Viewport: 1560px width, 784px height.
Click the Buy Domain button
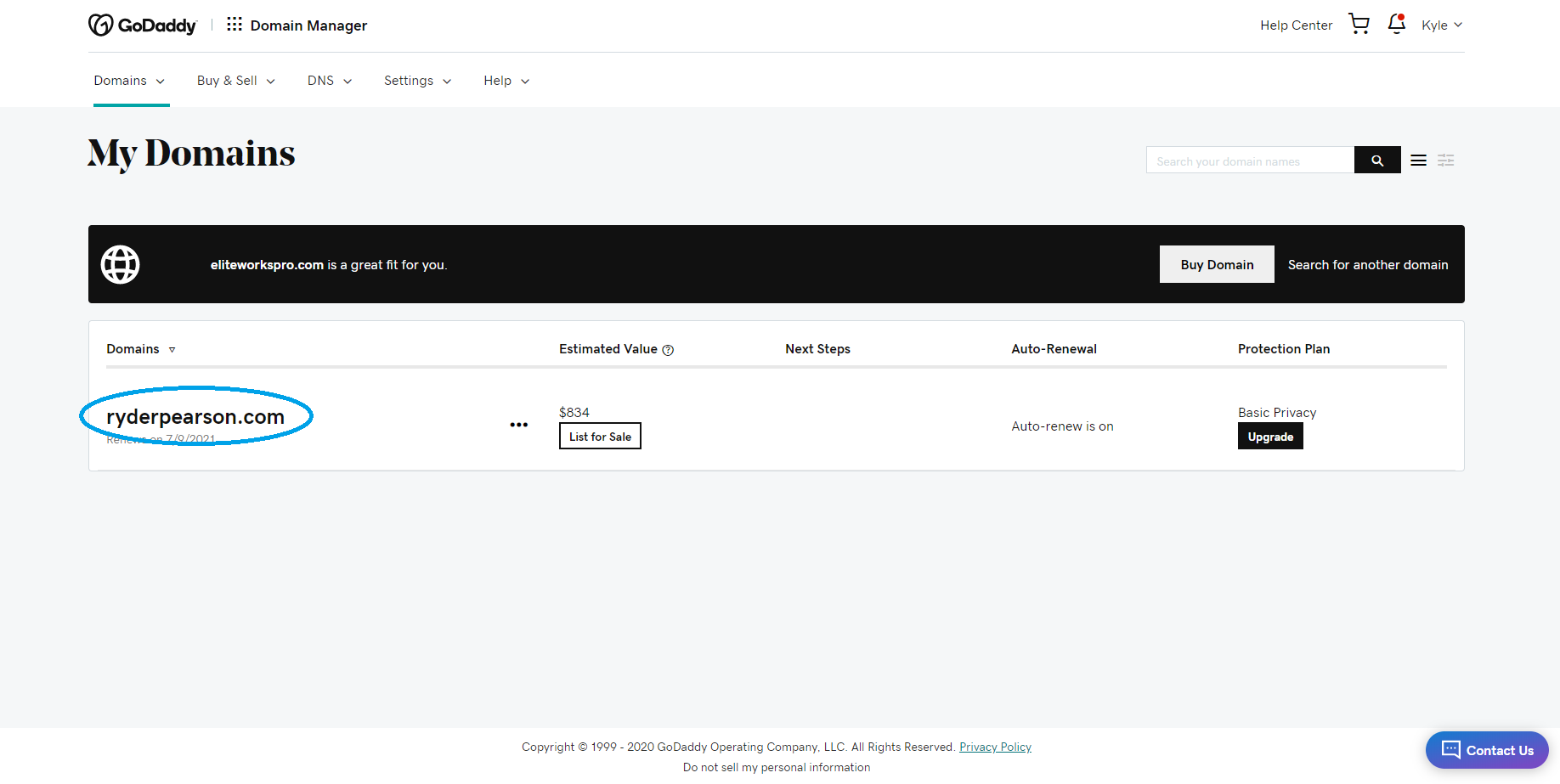[1216, 264]
